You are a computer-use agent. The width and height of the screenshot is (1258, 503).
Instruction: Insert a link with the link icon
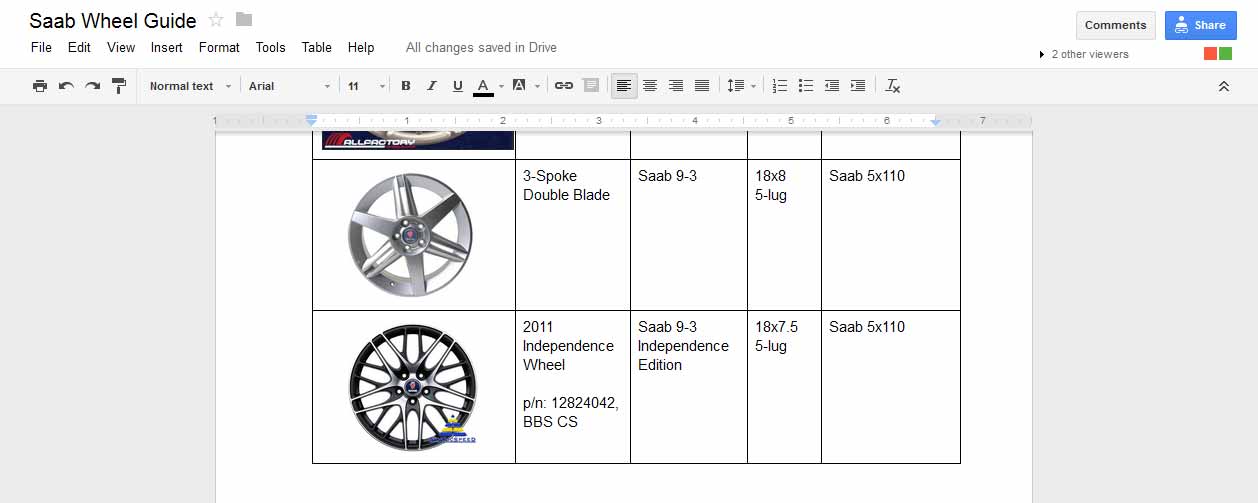(564, 86)
